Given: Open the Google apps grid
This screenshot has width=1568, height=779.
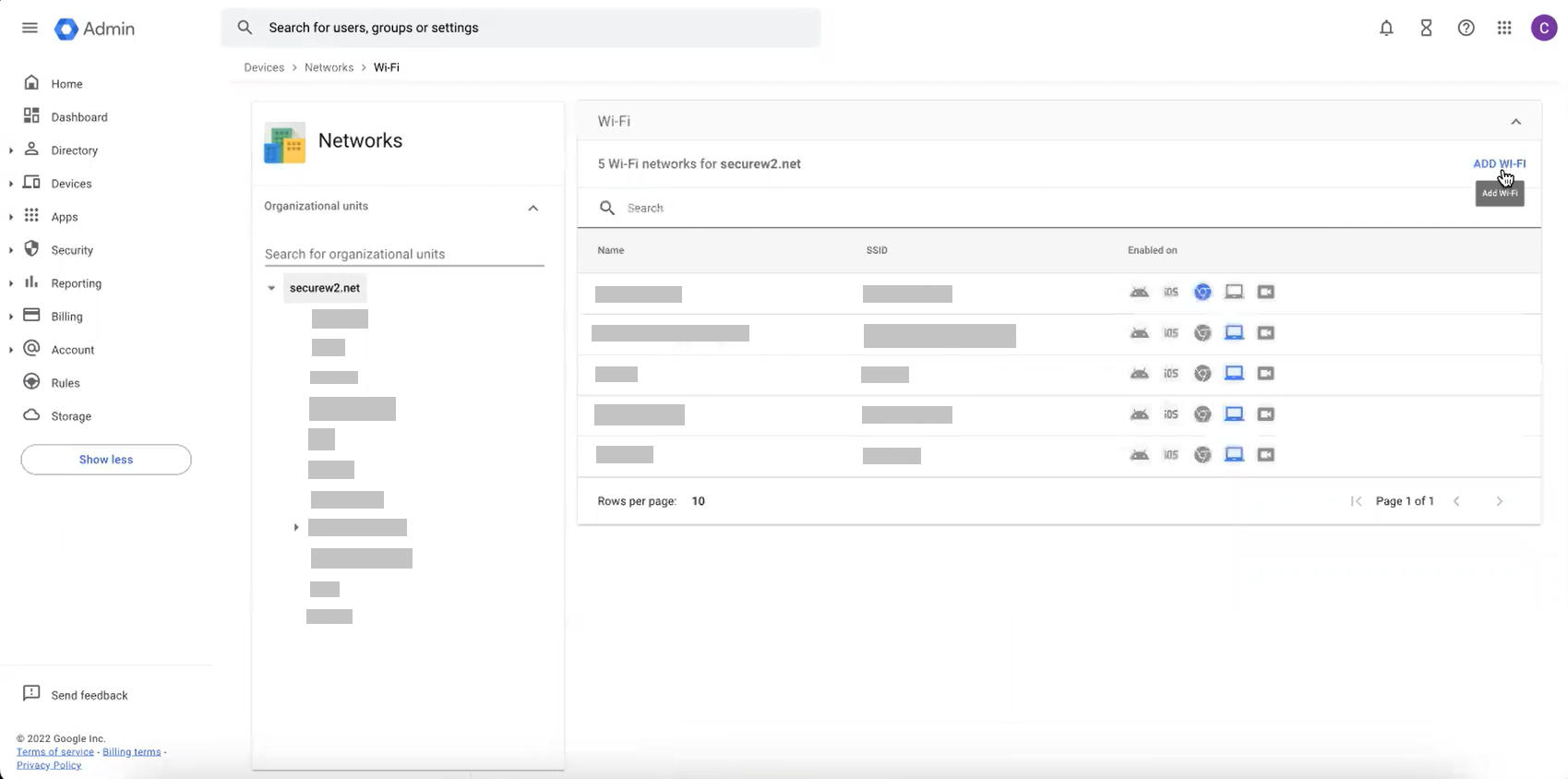Looking at the screenshot, I should [1504, 28].
